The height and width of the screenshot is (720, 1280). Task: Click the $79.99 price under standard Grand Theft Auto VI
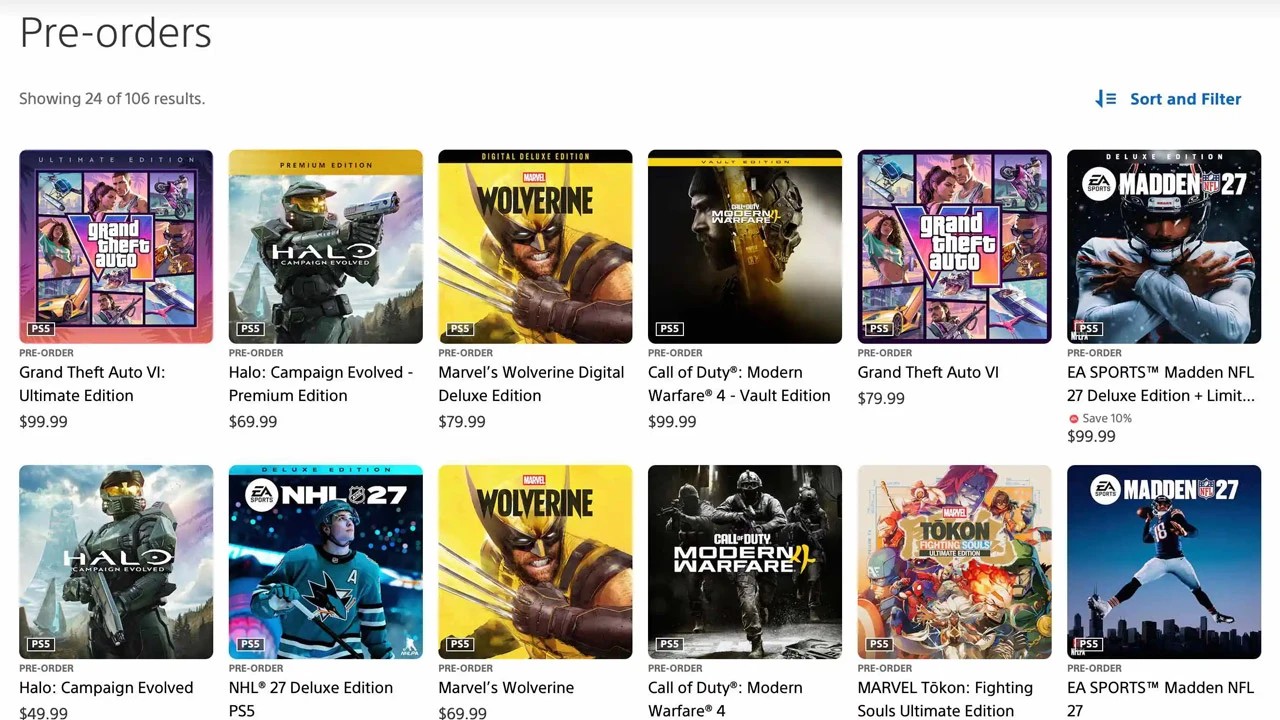pos(881,398)
